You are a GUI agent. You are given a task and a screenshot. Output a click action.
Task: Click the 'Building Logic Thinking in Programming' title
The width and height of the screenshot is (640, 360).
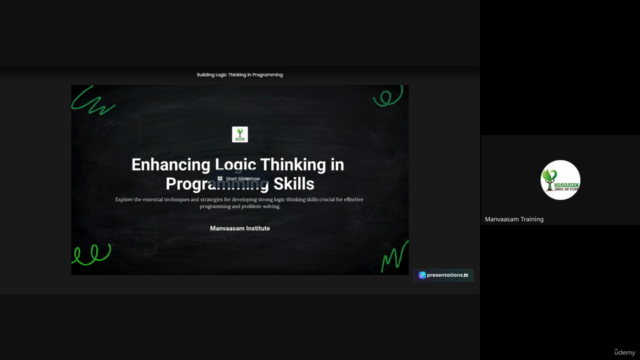[x=240, y=75]
